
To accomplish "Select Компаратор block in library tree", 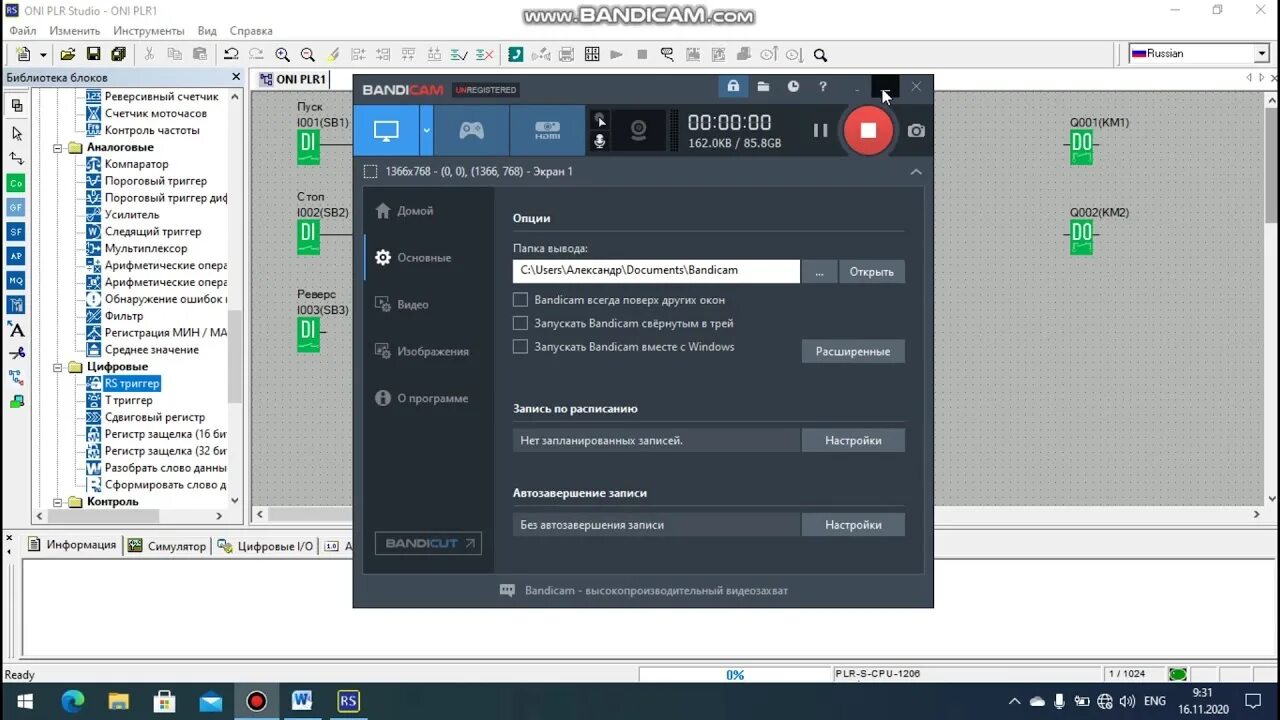I will (x=136, y=164).
